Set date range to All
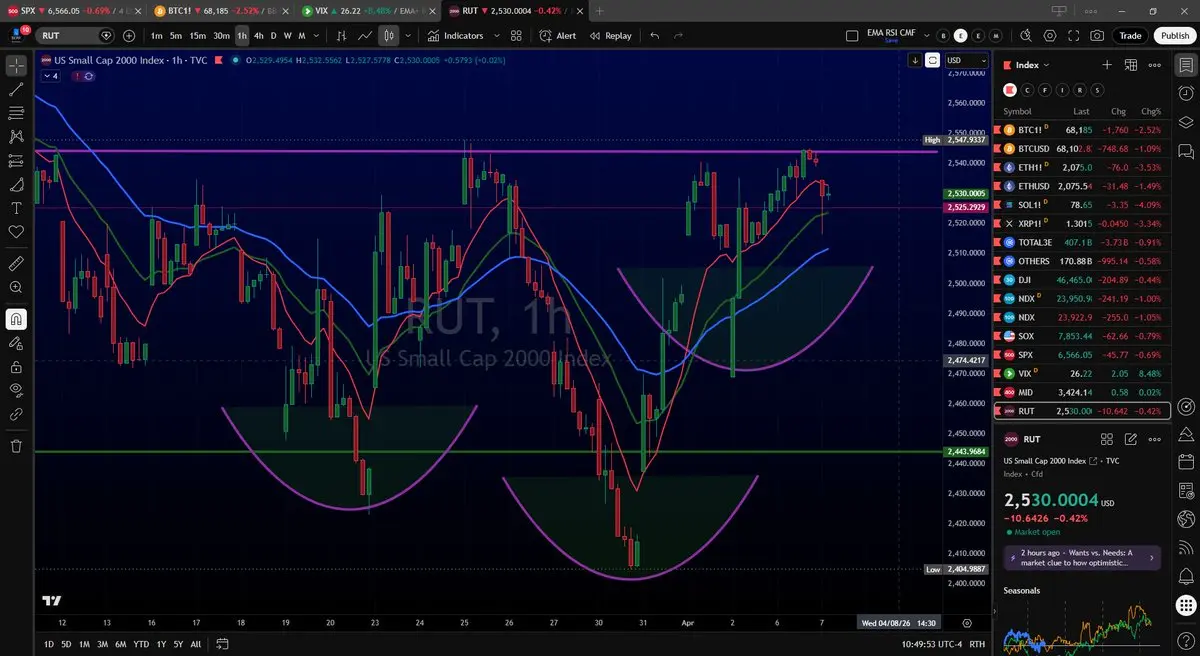This screenshot has height=656, width=1200. coord(195,643)
